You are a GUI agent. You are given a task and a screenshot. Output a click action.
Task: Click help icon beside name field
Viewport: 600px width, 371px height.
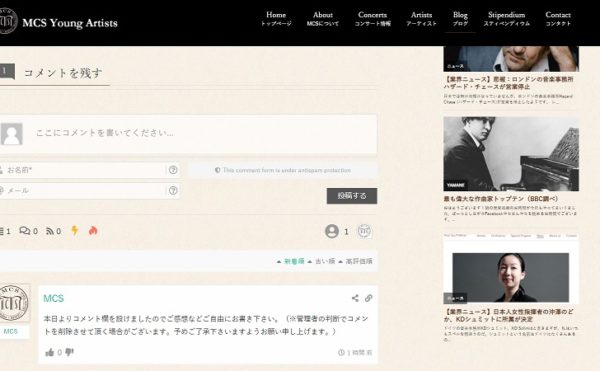pos(173,170)
